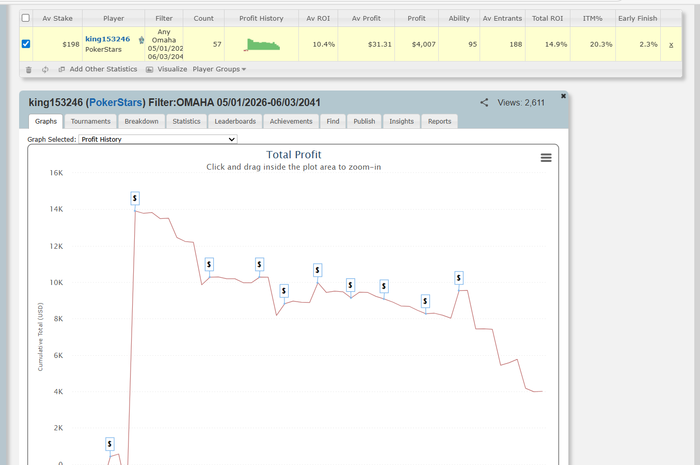Click the share icon next to Views
This screenshot has height=465, width=700.
[484, 103]
